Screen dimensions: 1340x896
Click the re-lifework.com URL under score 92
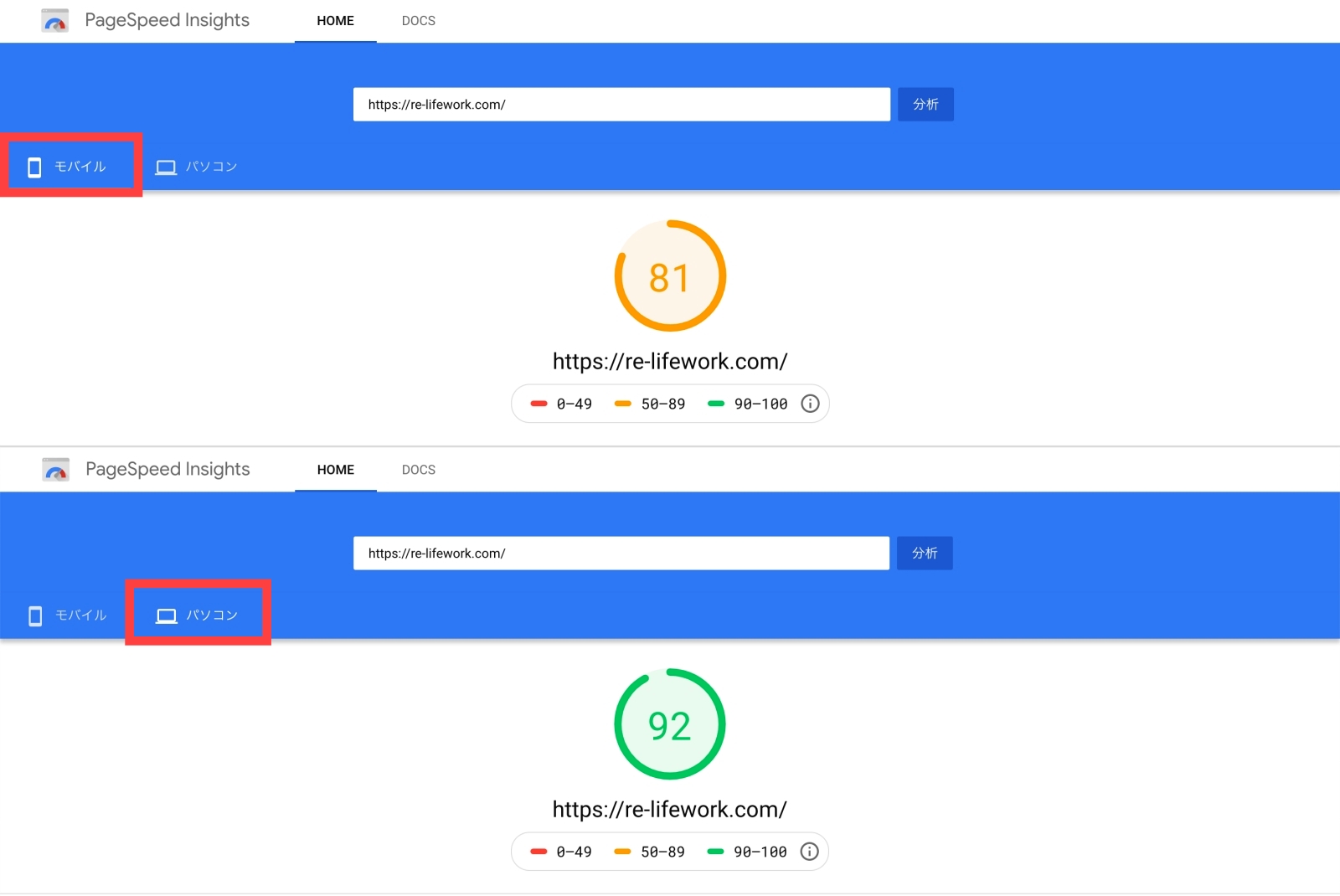click(x=669, y=810)
